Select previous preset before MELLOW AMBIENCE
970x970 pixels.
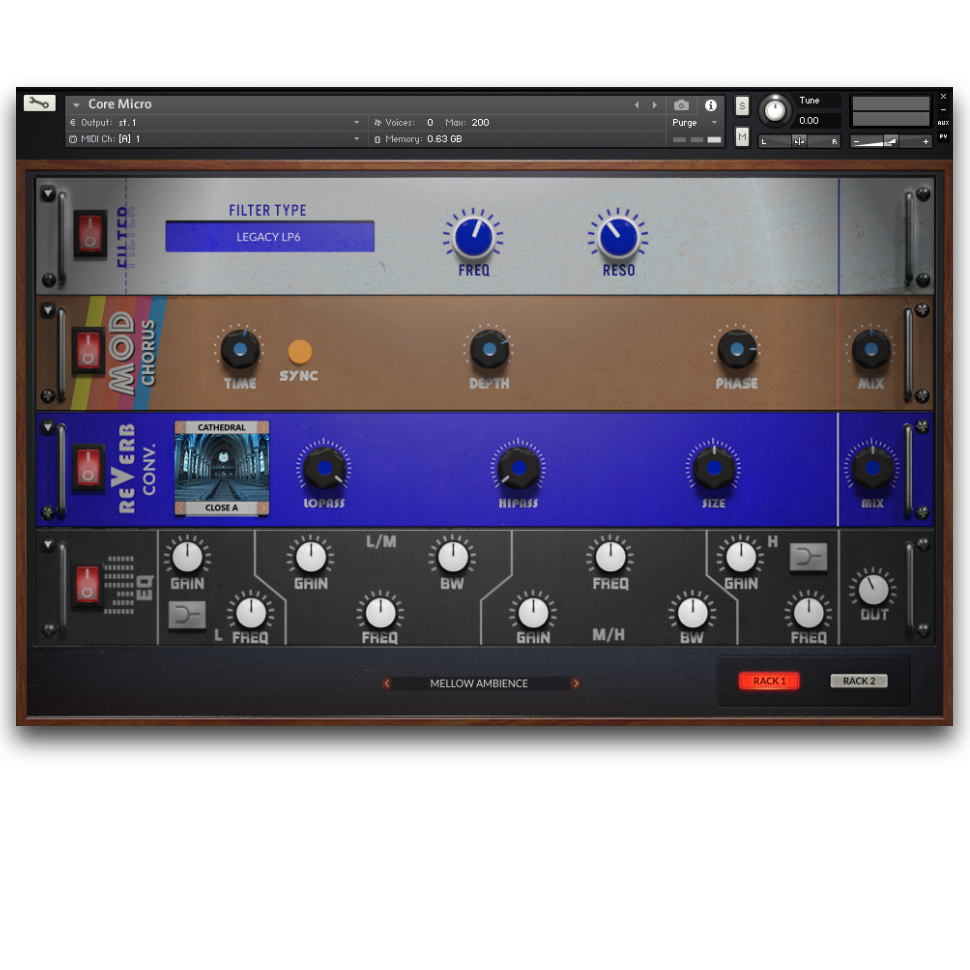pos(387,684)
